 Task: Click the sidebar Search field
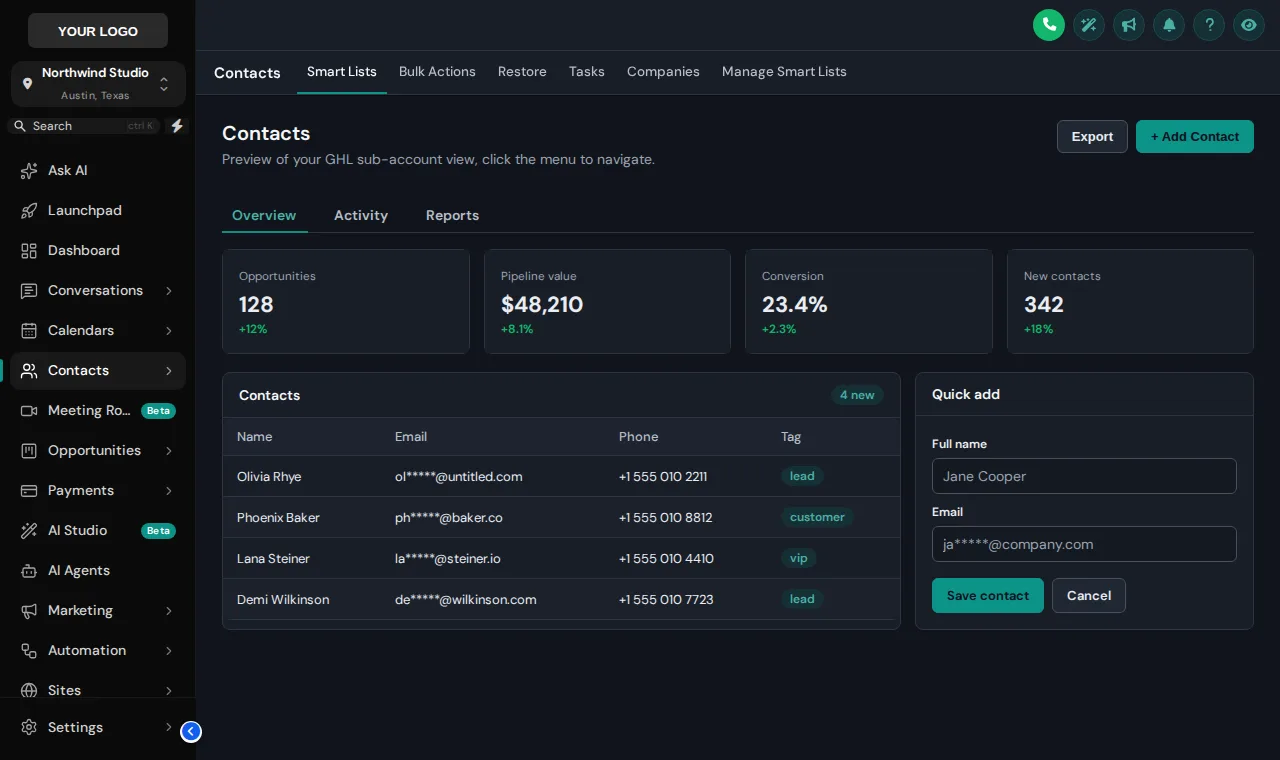coord(84,126)
